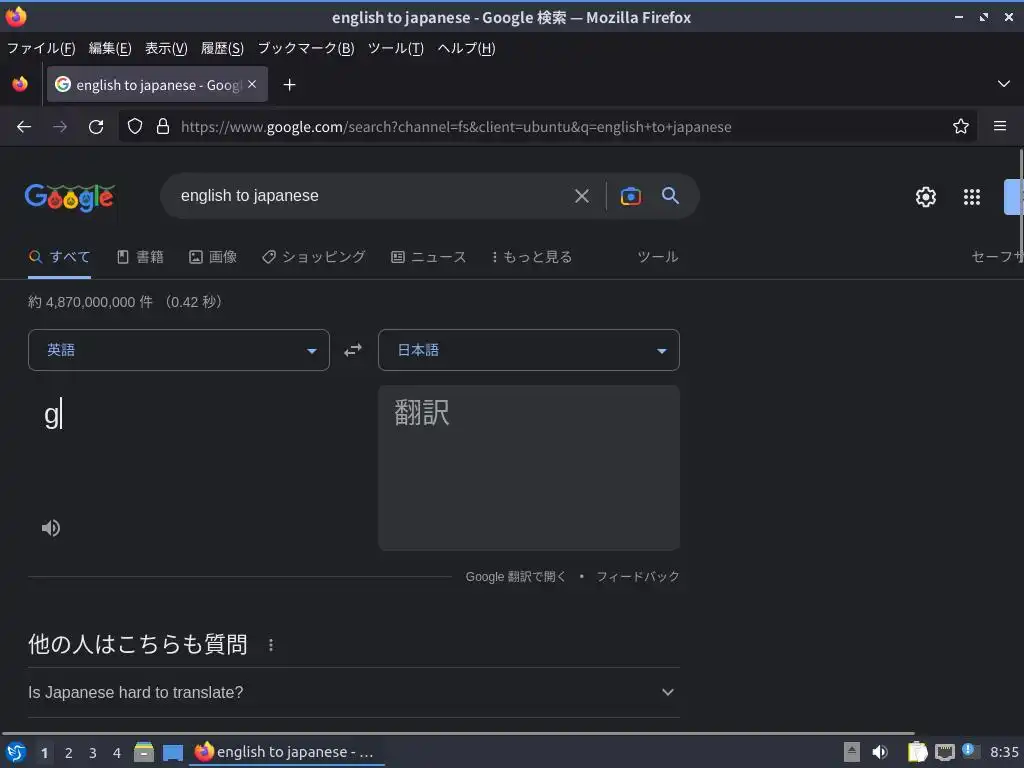Select the 書籍 search tab
1024x768 pixels.
pos(140,257)
